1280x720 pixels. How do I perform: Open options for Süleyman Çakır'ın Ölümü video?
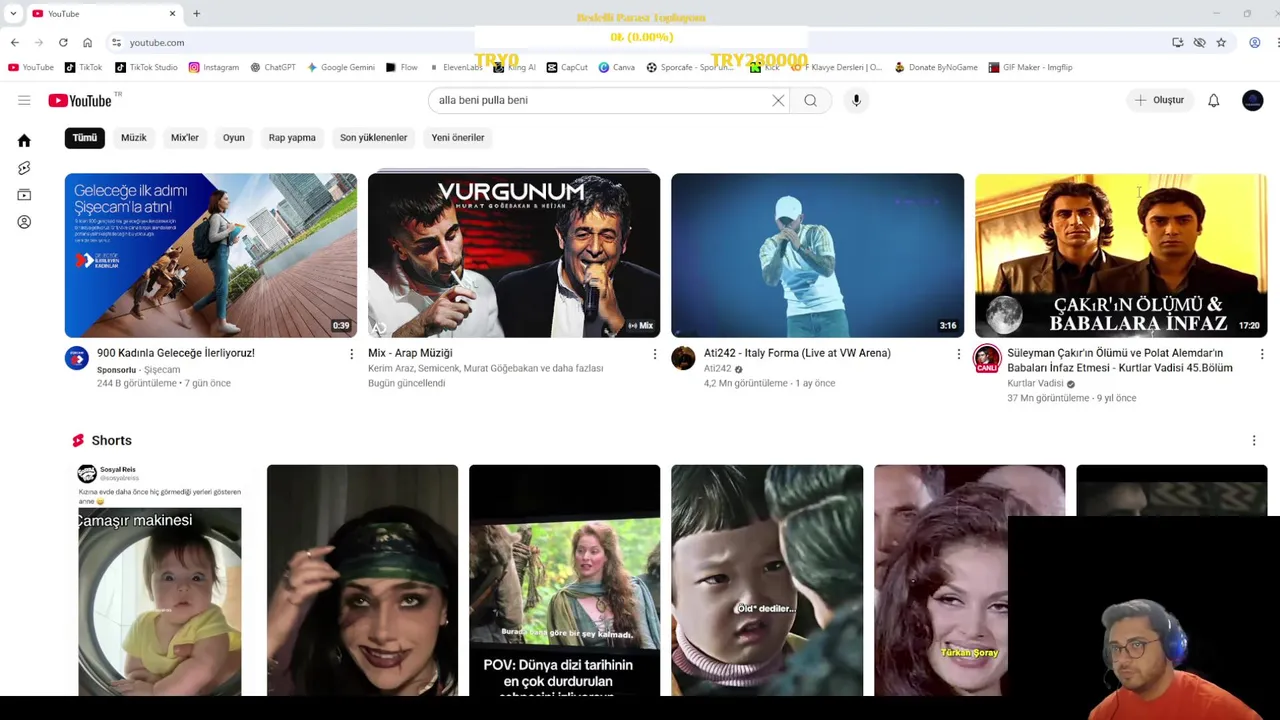tap(1262, 354)
